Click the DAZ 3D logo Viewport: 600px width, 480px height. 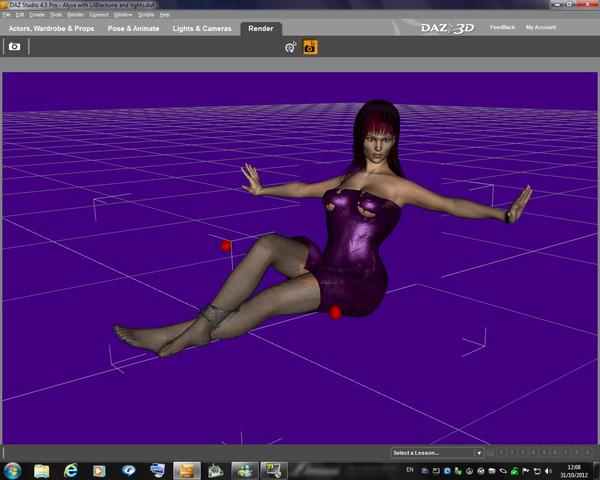(448, 28)
